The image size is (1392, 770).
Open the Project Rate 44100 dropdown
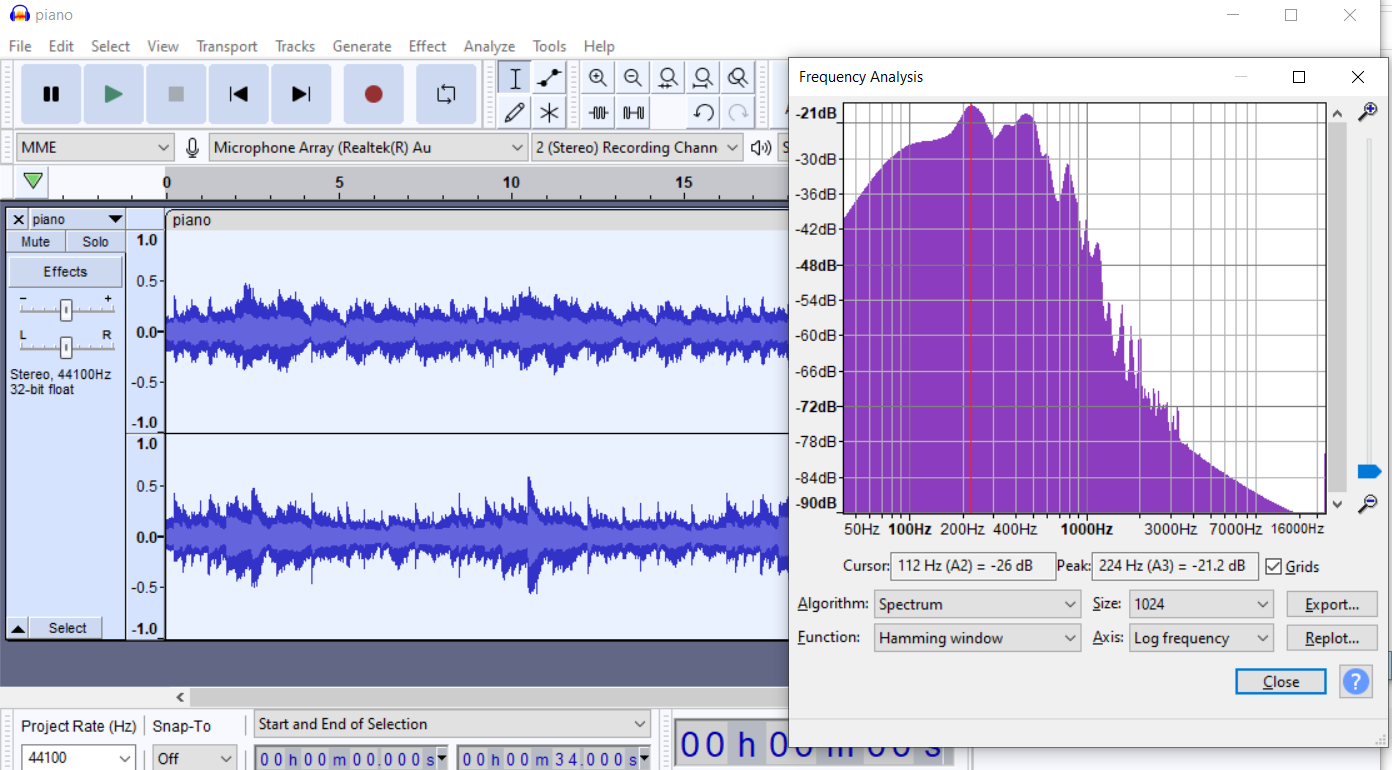tap(78, 758)
